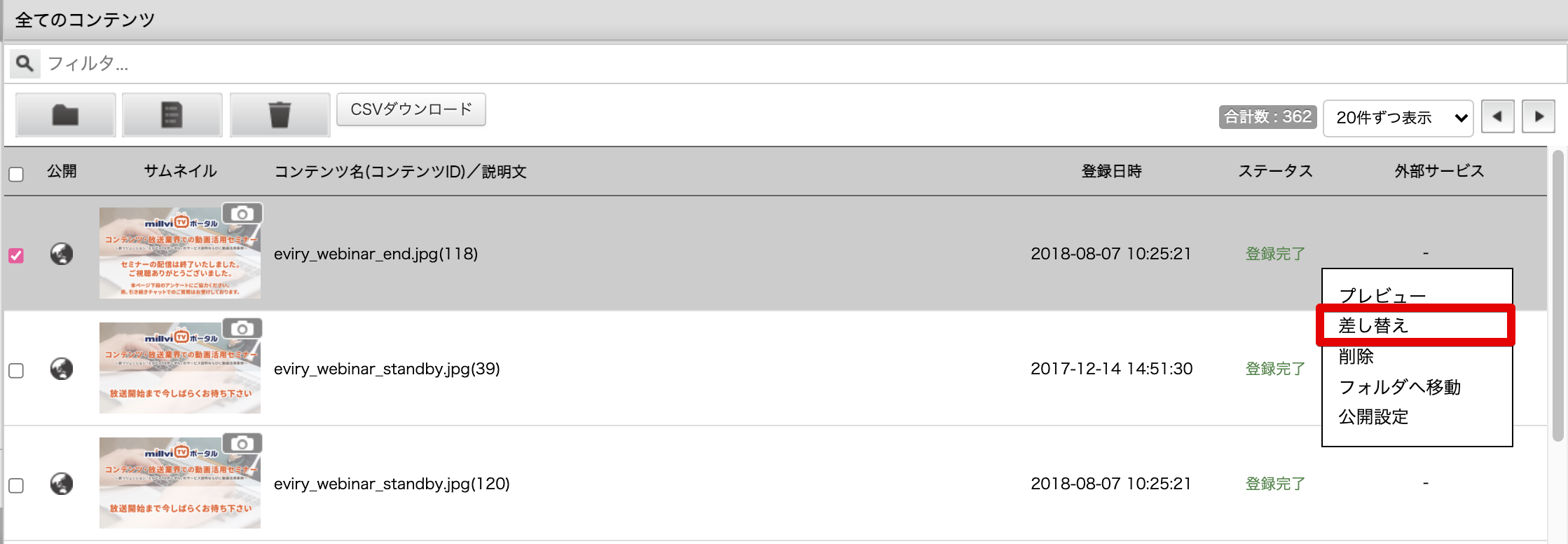
Task: Click the document file icon button
Action: [172, 114]
